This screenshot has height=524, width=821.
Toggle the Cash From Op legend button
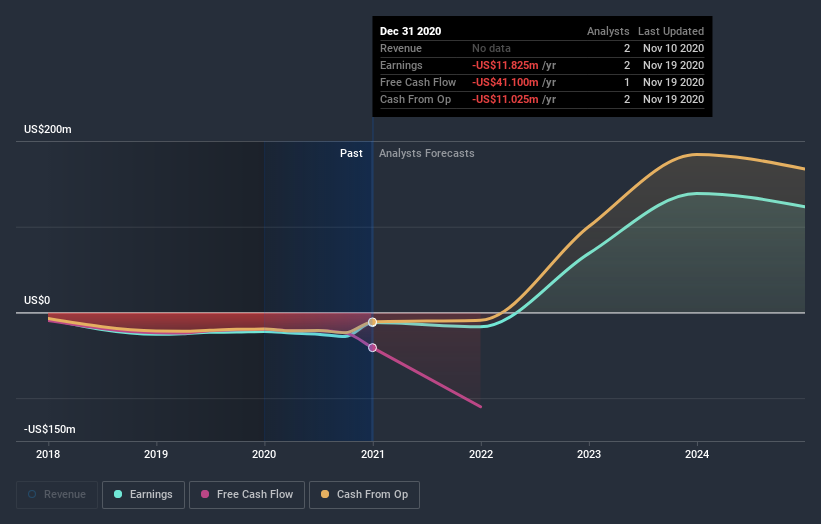tap(364, 495)
